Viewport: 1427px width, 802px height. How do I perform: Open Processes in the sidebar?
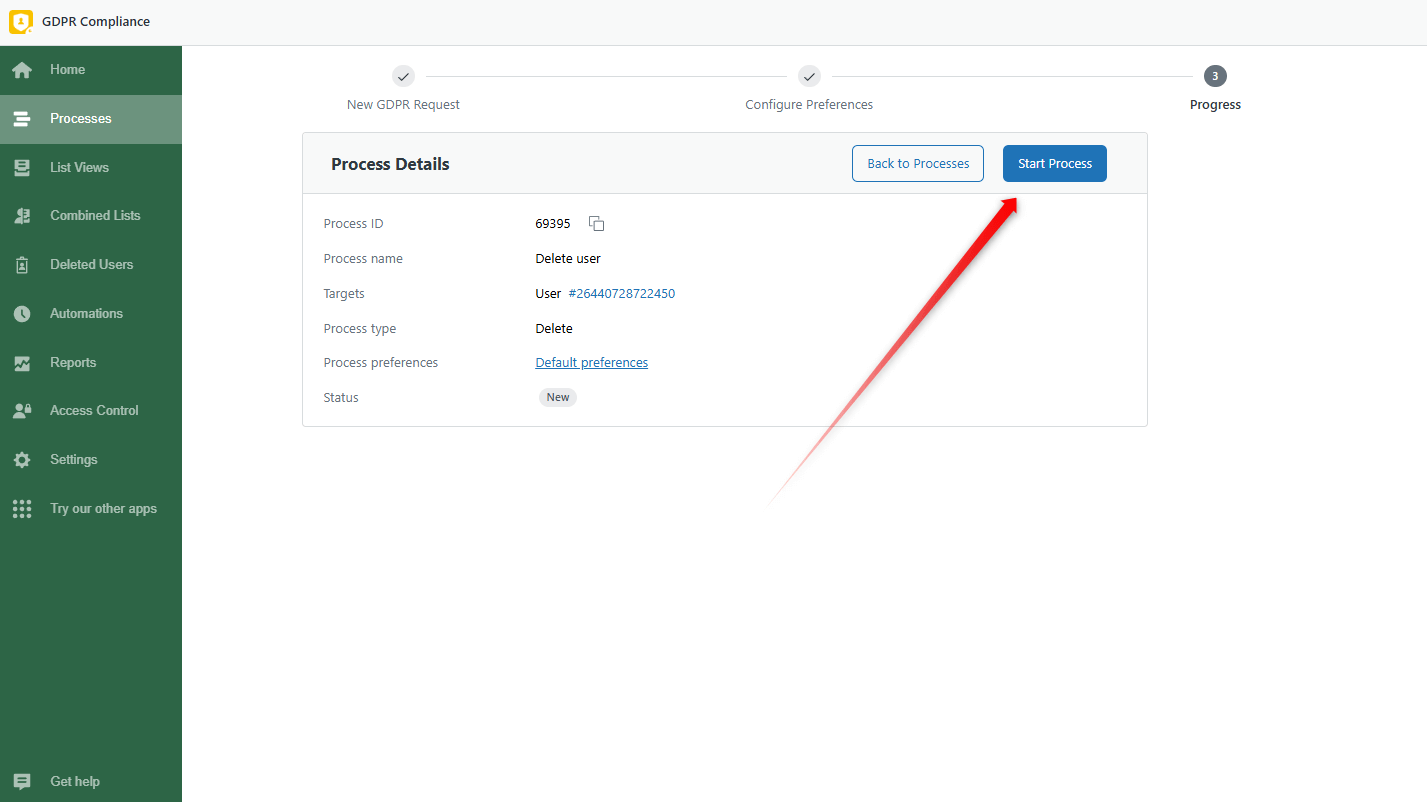coord(91,119)
